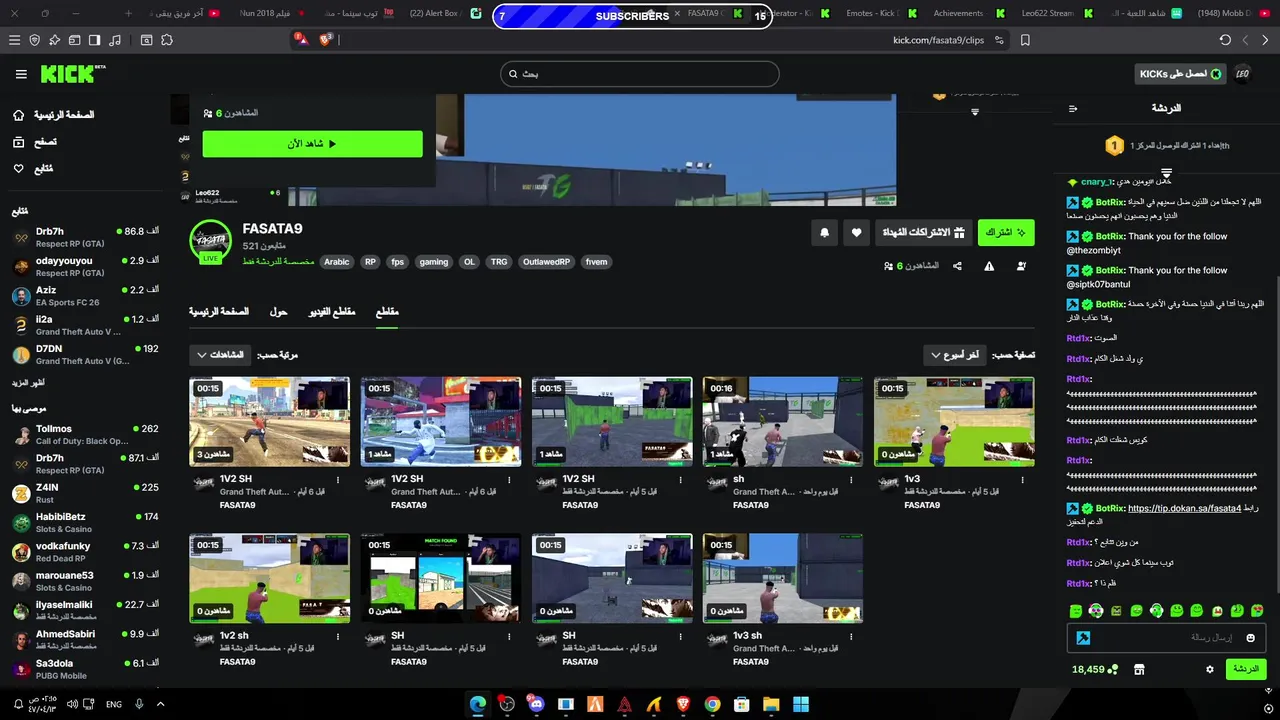
Task: Click the Gift subscriptions button
Action: click(x=922, y=232)
